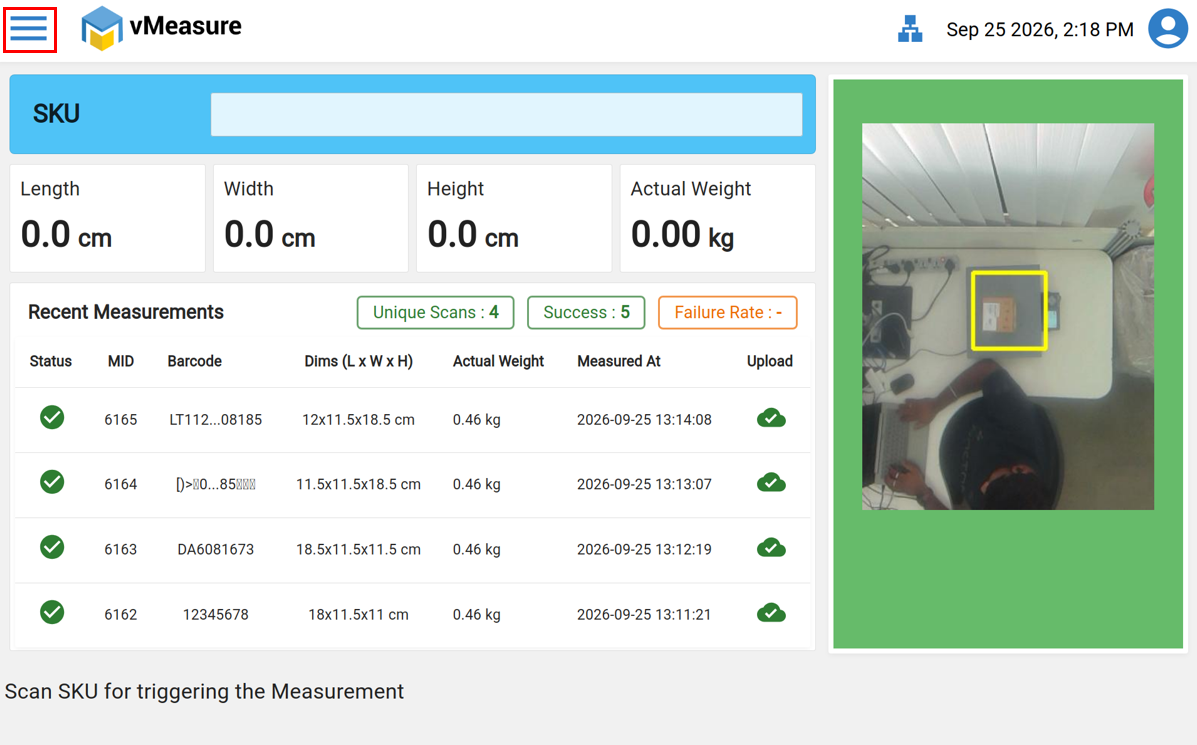Screen dimensions: 1197x745
Task: Click the vMeasure logo
Action: click(x=161, y=27)
